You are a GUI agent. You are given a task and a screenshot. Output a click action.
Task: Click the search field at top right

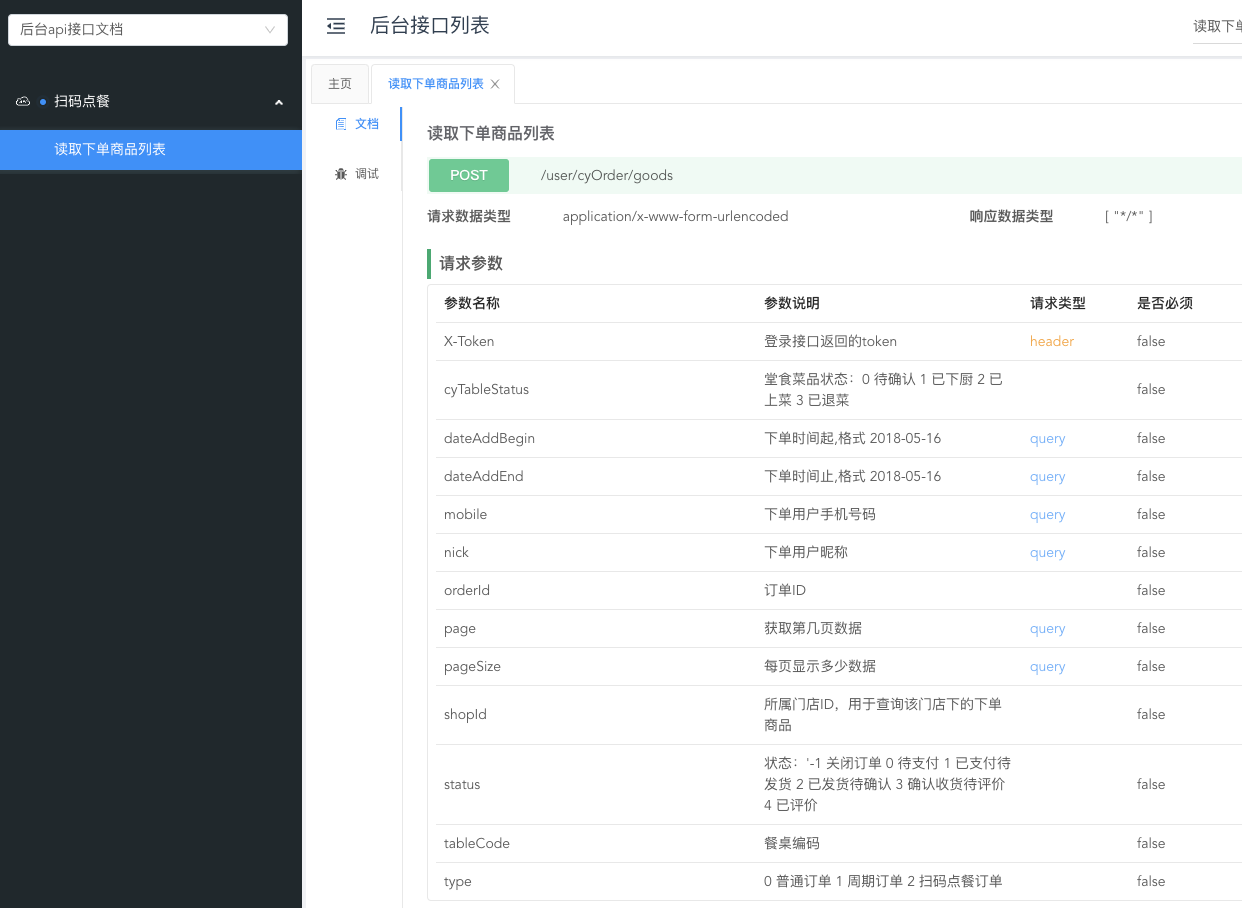(x=1217, y=26)
